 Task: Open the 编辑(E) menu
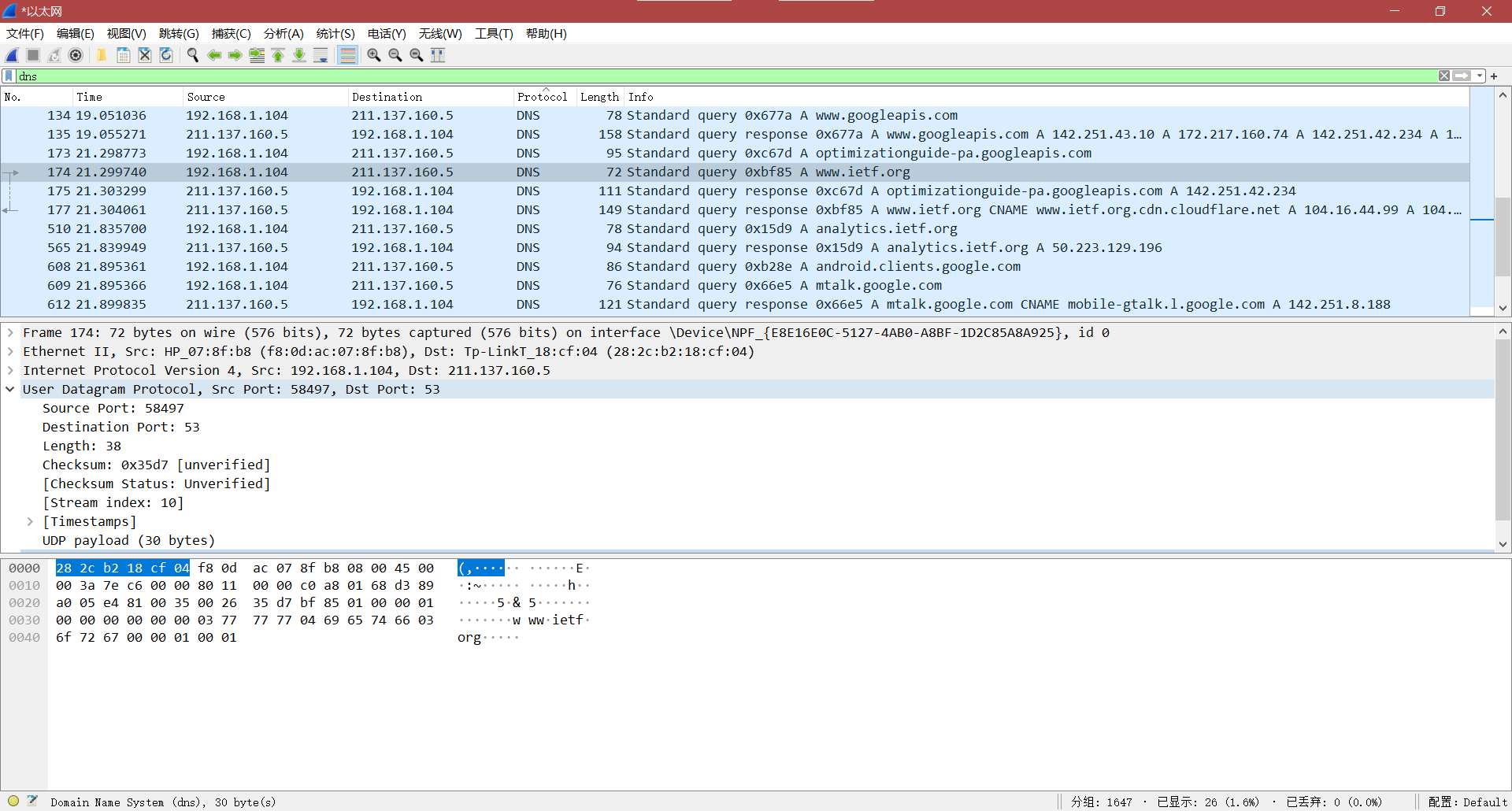coord(76,34)
